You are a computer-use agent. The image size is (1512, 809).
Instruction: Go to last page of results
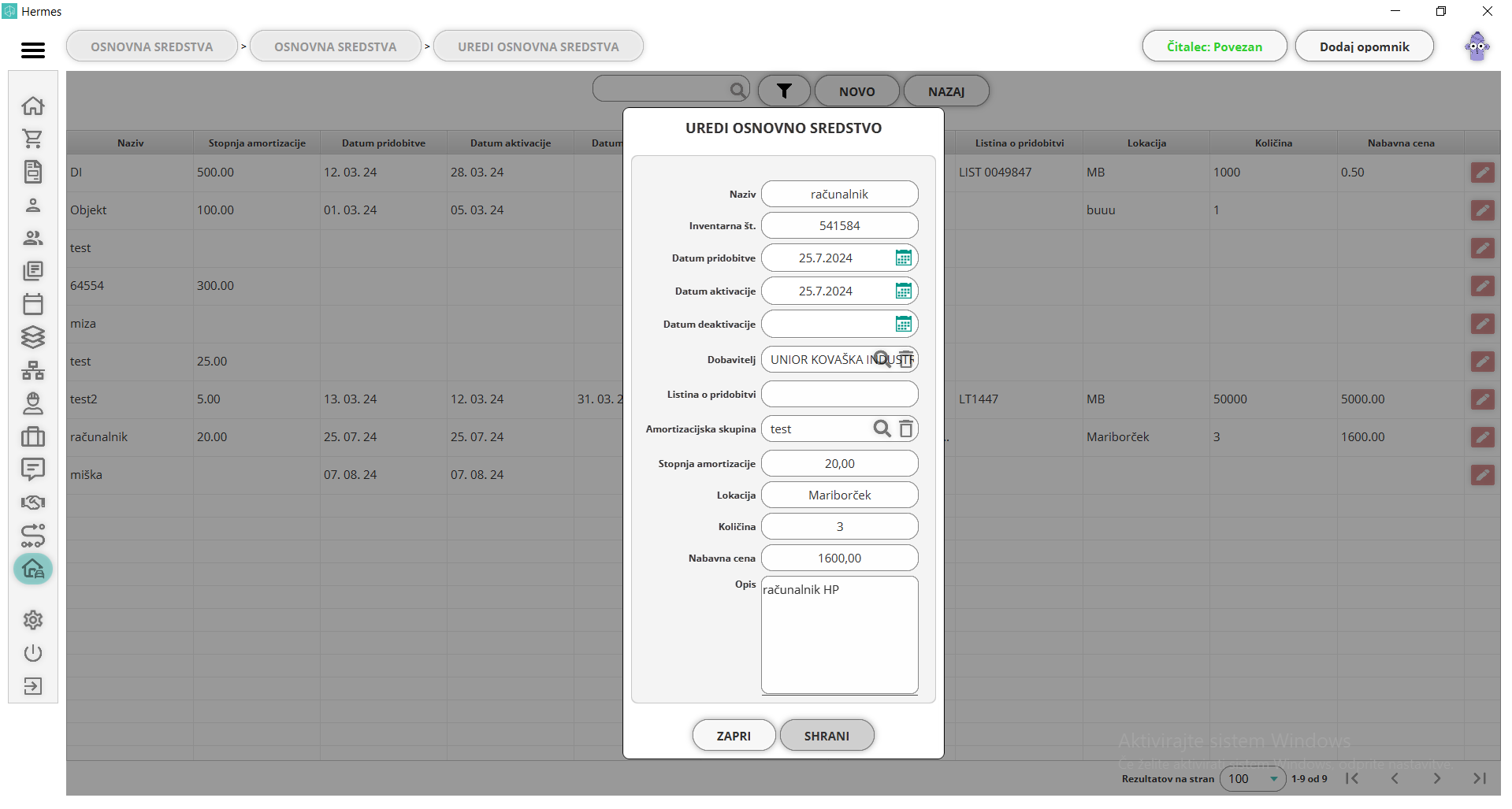click(1480, 778)
